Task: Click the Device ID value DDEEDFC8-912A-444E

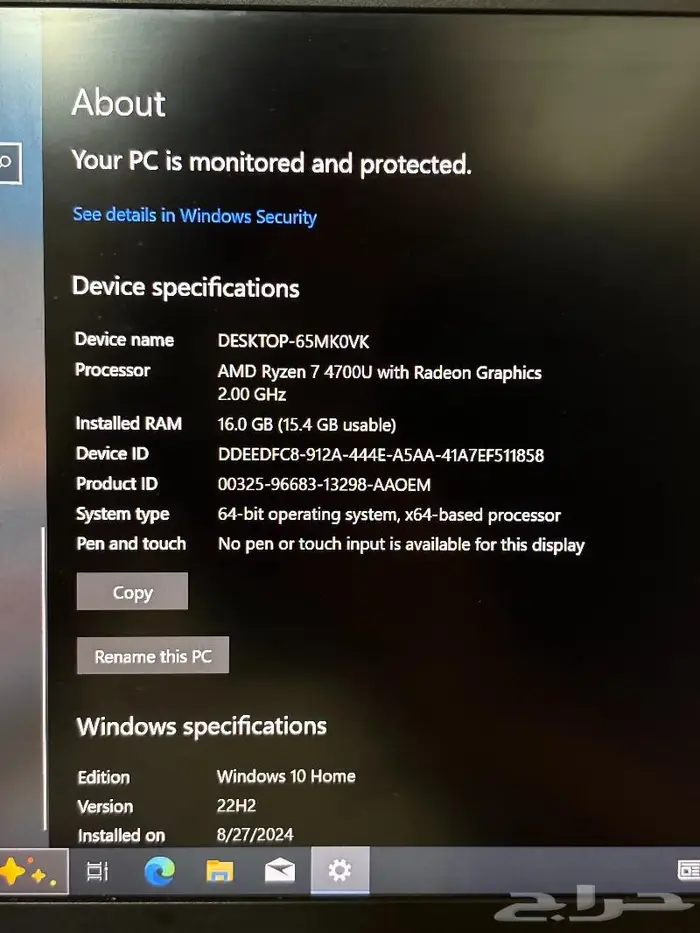Action: click(x=381, y=455)
